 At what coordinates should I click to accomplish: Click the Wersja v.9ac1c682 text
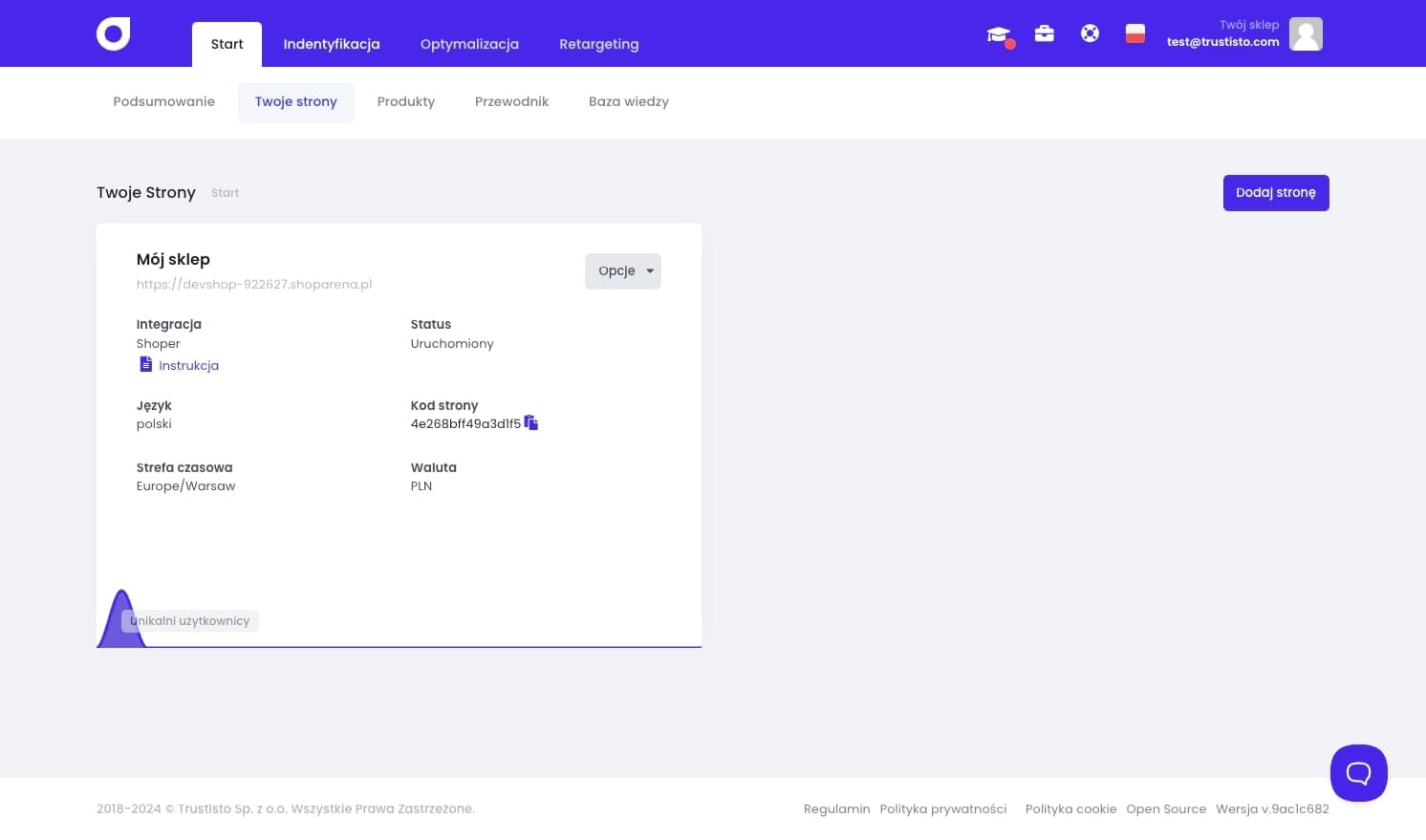click(x=1272, y=809)
